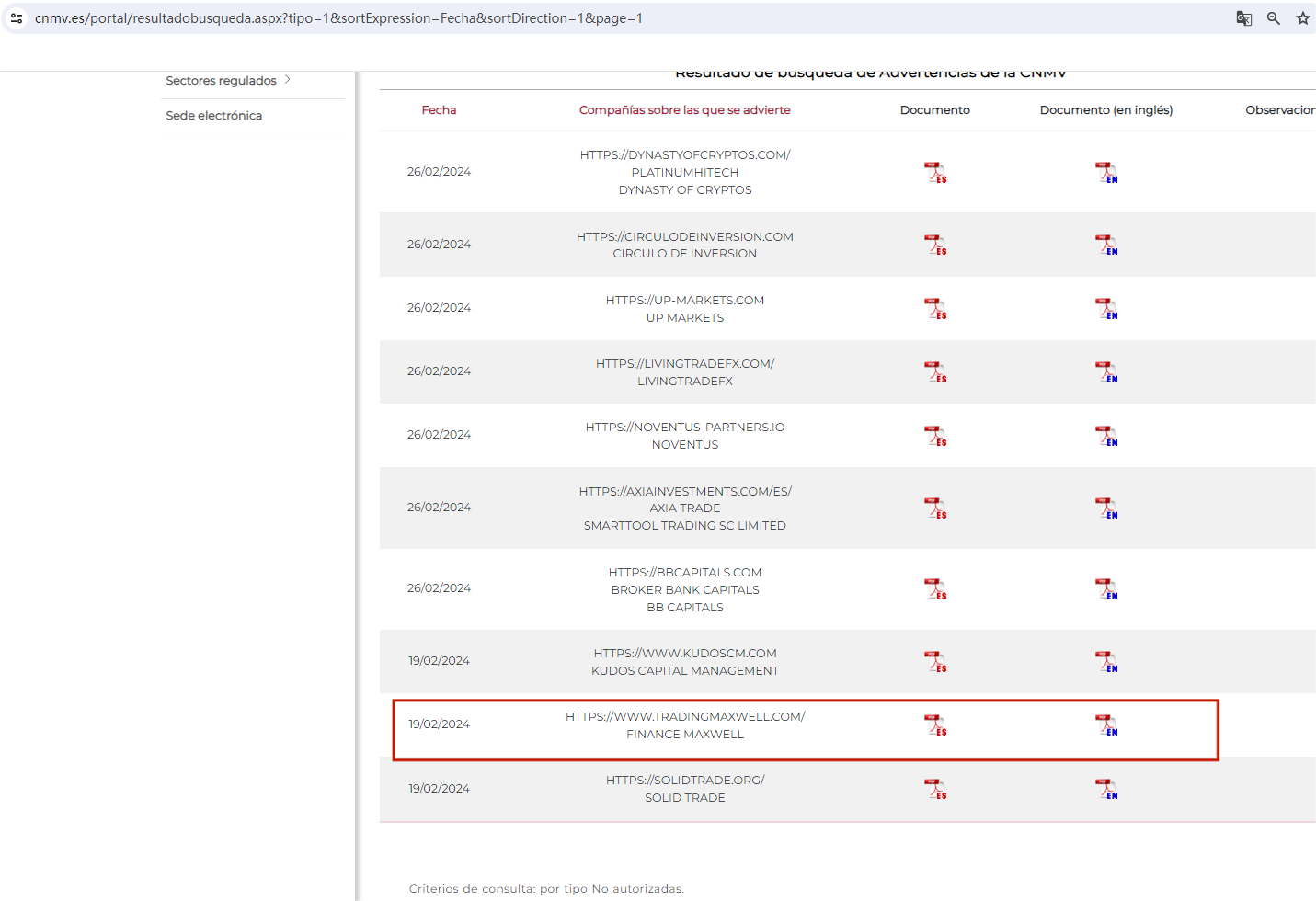Select HTTPS://CIRCULODEINVERSION.COM entry text
1316x901 pixels.
pyautogui.click(x=685, y=237)
